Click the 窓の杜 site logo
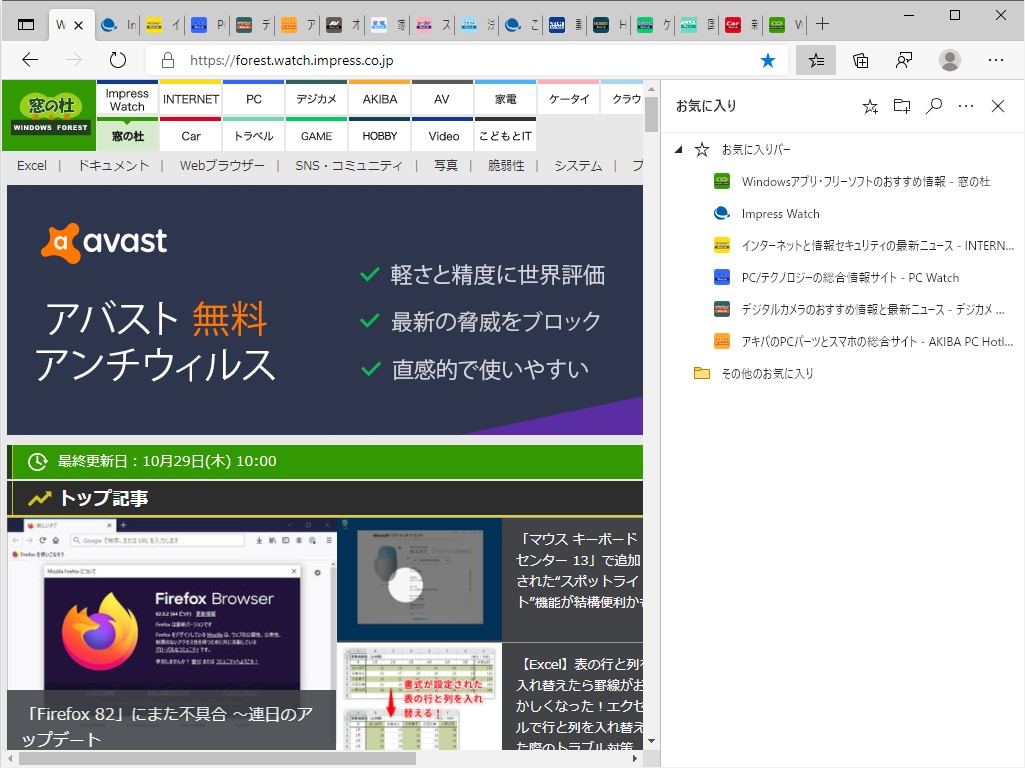 point(47,113)
